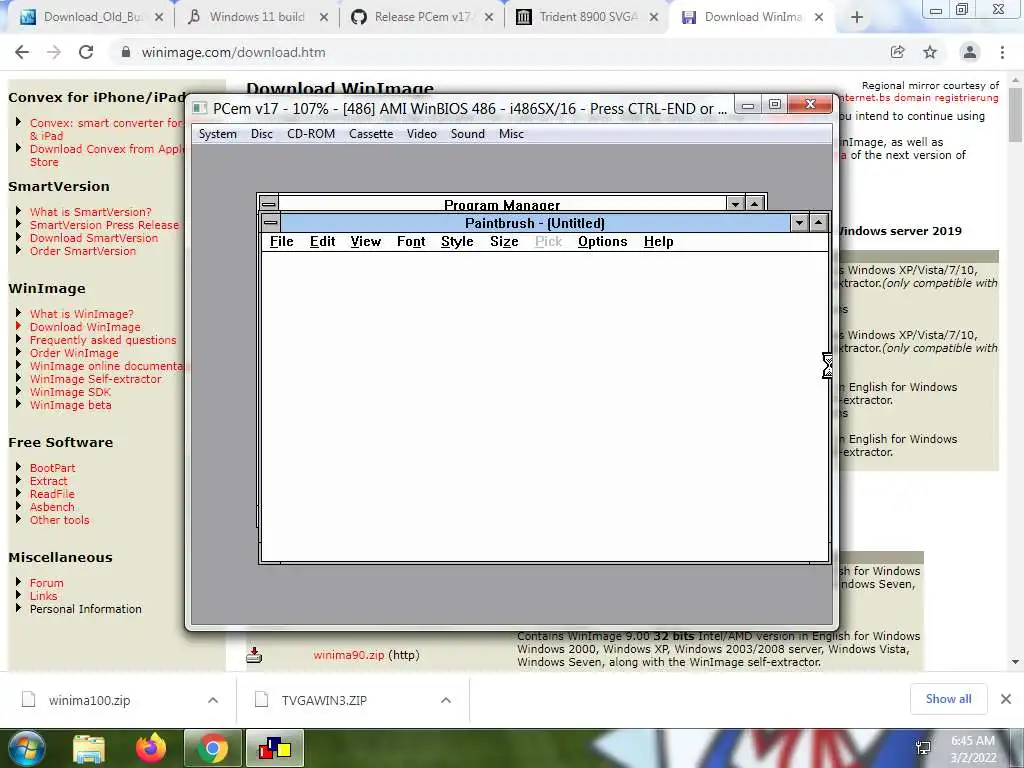
Task: Open PCem Misc menu
Action: [511, 134]
